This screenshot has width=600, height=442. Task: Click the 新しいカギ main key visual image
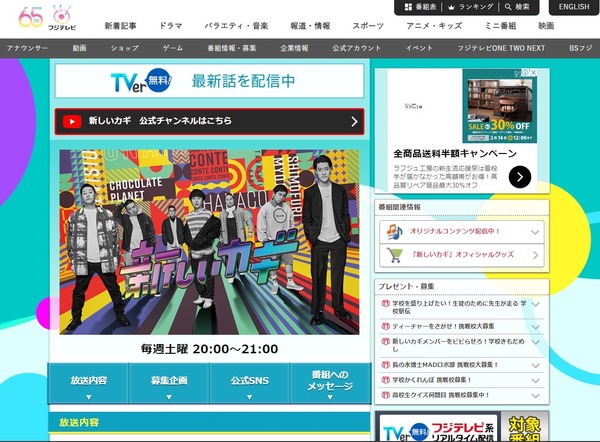209,242
